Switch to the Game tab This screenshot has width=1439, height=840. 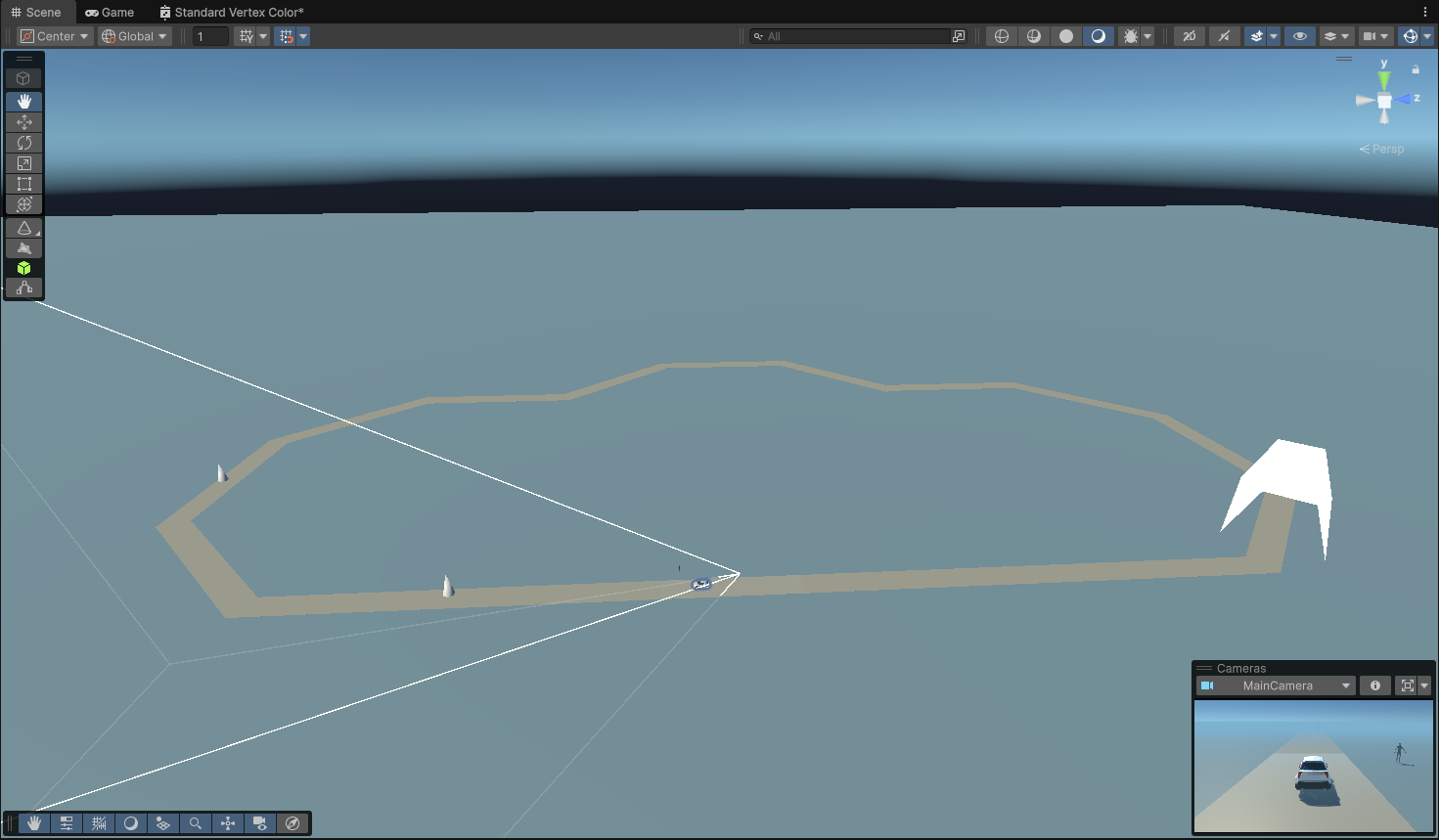[110, 12]
